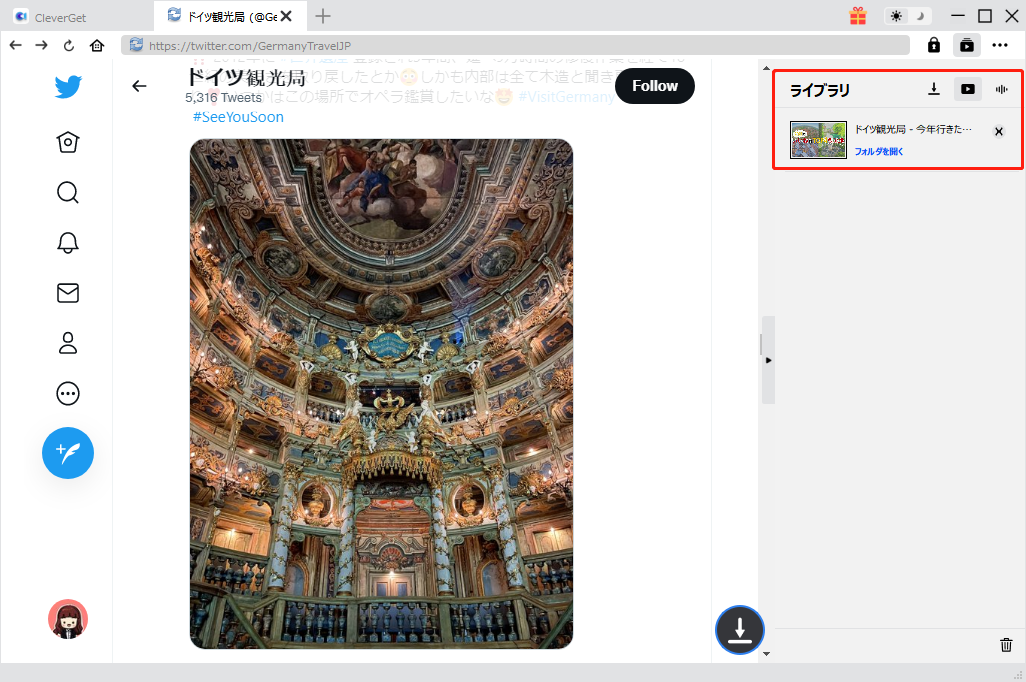Show downloaded videos in library

click(968, 89)
